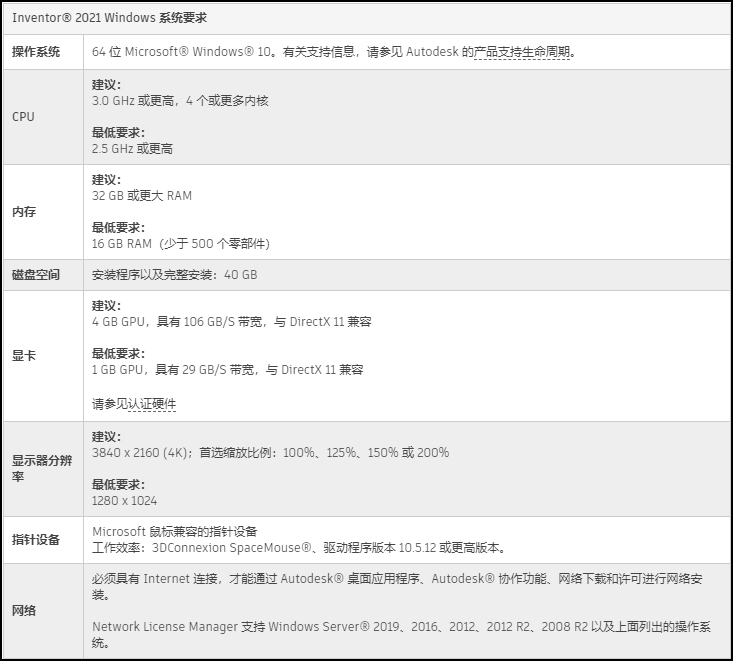The image size is (733, 661).
Task: Select the 操作系统 row header
Action: [36, 51]
